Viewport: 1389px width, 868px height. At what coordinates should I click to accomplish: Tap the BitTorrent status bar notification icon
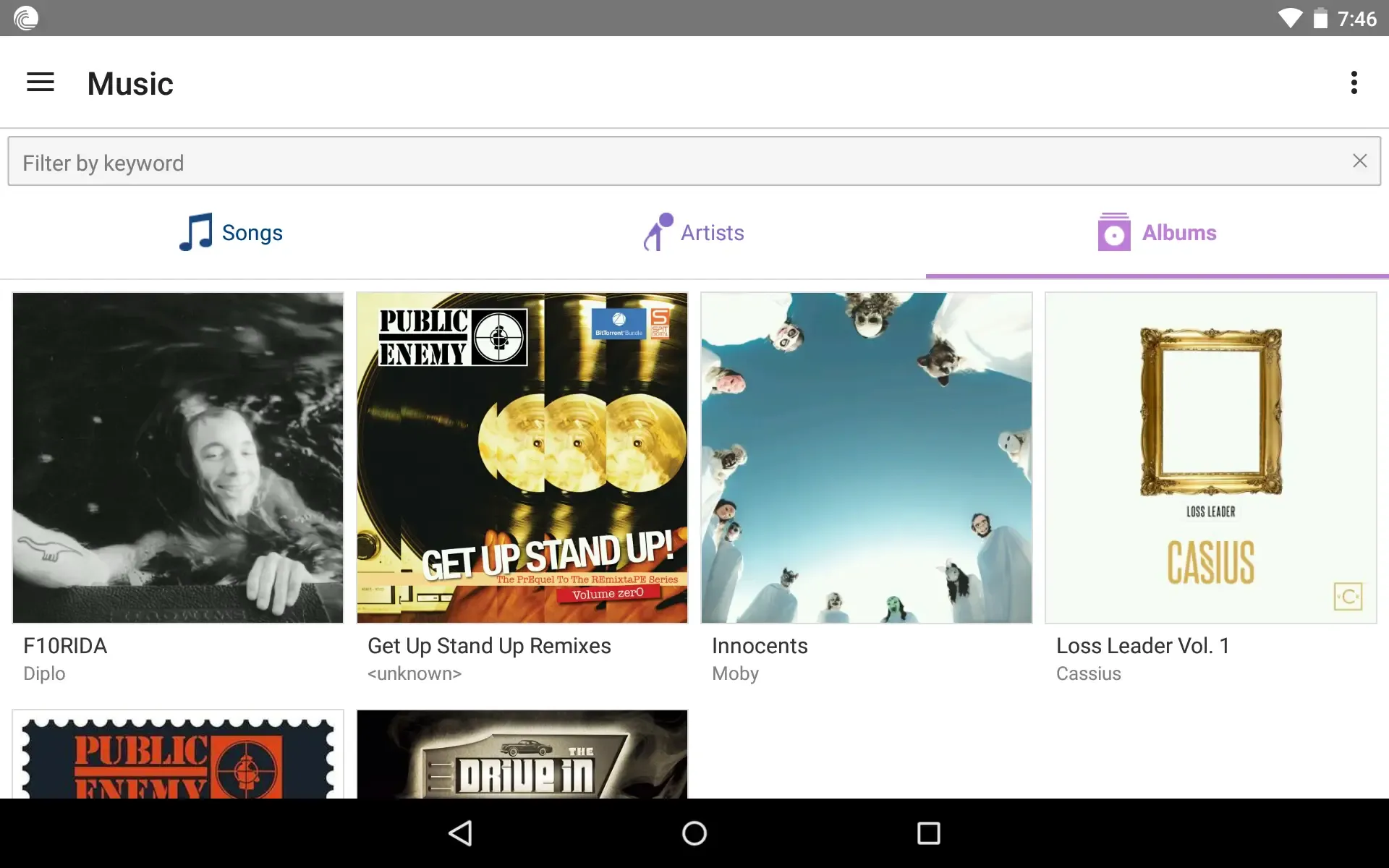pos(26,18)
